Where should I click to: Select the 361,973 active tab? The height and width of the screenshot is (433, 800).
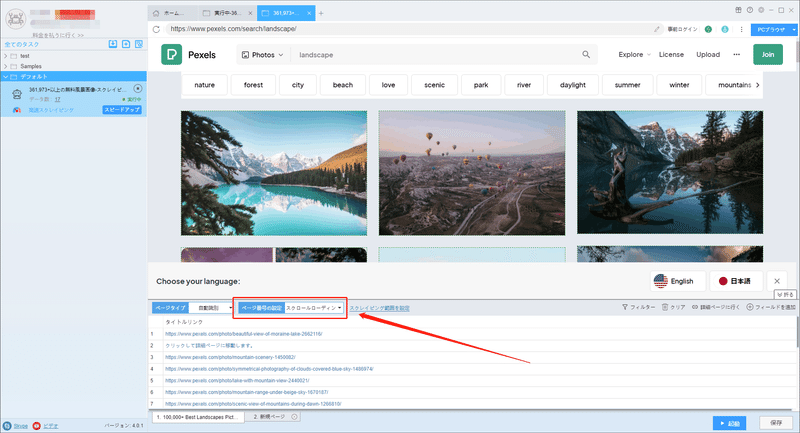pyautogui.click(x=286, y=13)
